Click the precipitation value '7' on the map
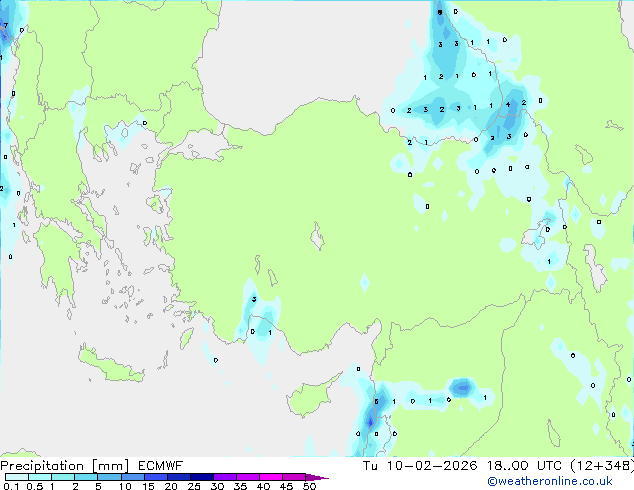The width and height of the screenshot is (634, 490). pyautogui.click(x=6, y=25)
